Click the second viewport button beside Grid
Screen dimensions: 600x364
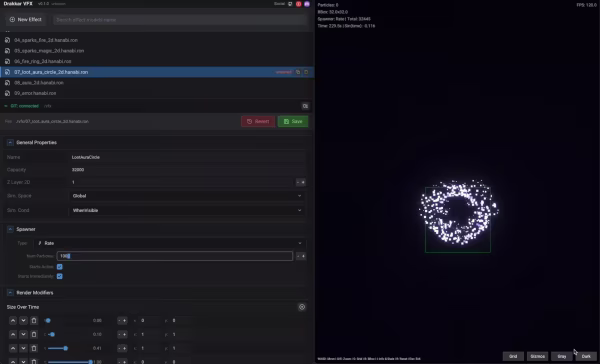tap(538, 356)
